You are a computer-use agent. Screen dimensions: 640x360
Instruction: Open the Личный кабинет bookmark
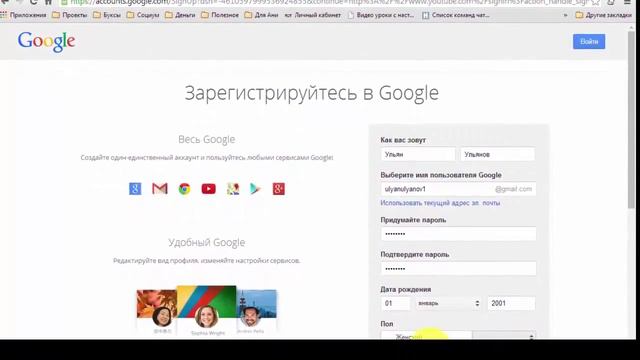313,15
